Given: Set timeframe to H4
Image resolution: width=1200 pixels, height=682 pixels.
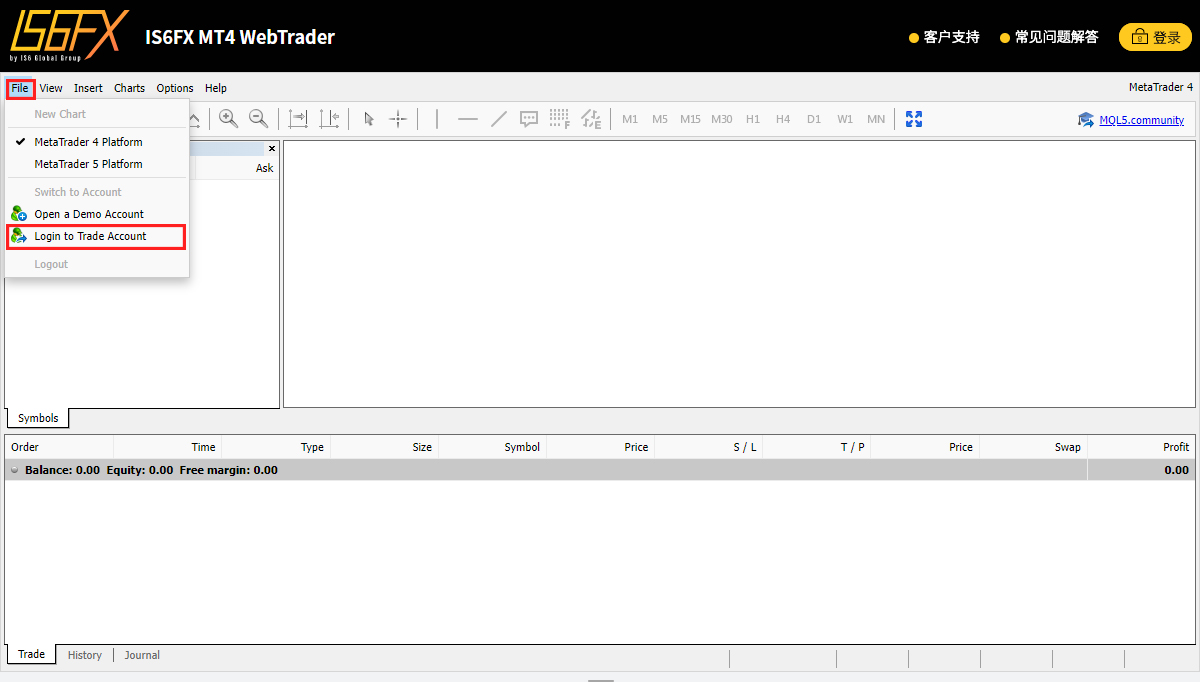Looking at the screenshot, I should point(783,119).
